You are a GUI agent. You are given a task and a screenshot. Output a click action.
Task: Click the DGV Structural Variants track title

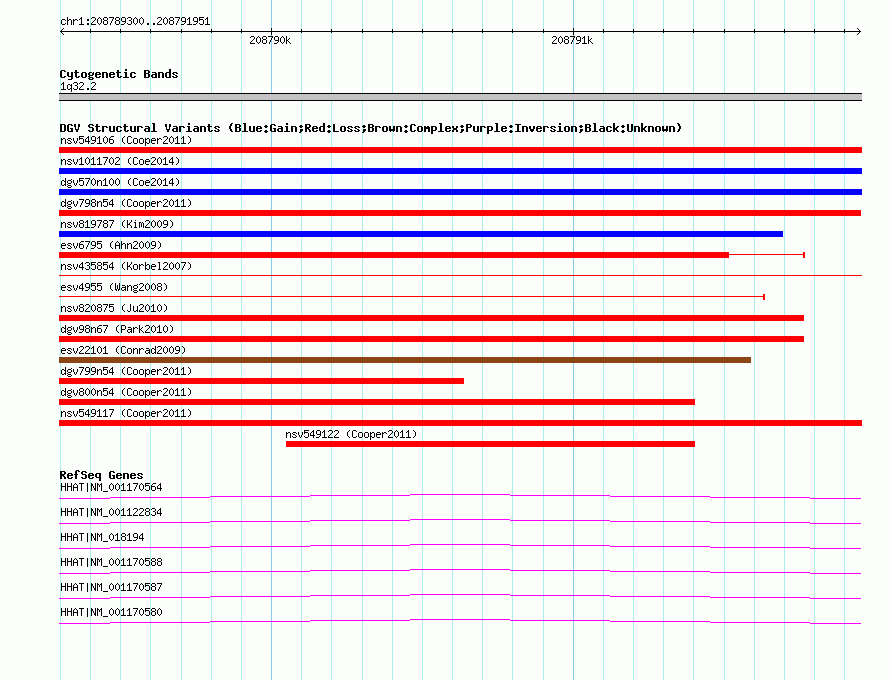371,128
